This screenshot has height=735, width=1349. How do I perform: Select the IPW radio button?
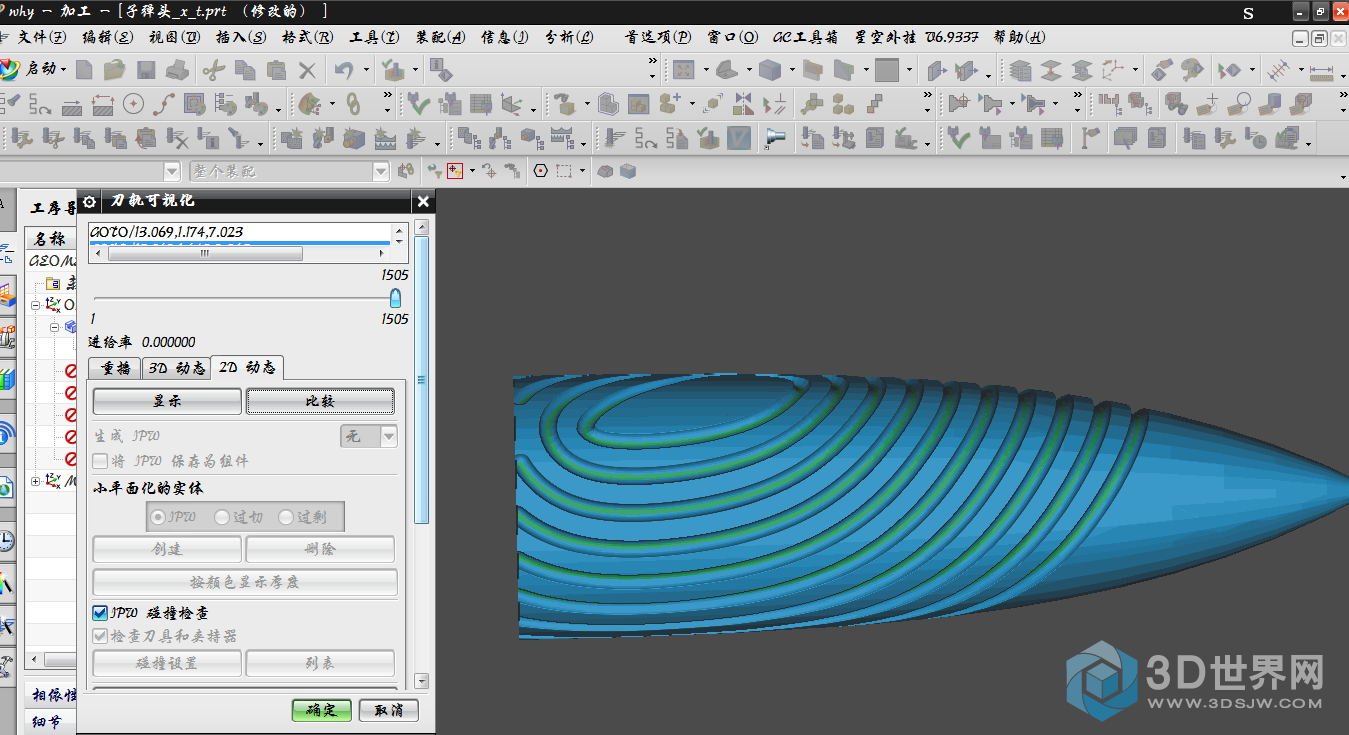pos(158,517)
